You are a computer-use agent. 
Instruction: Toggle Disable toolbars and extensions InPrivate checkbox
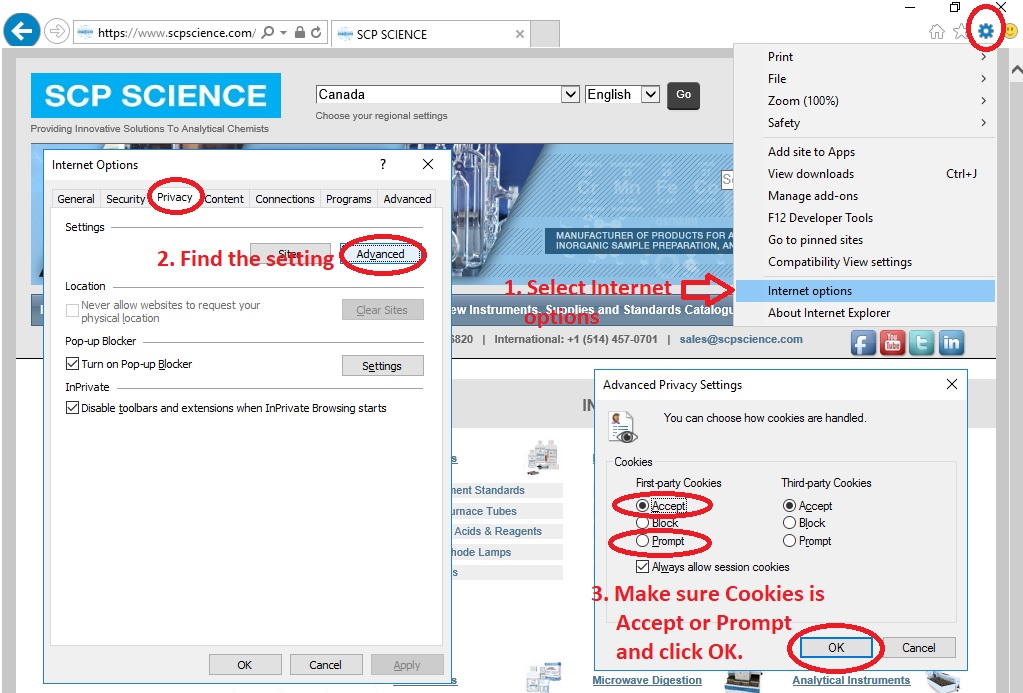click(x=72, y=408)
